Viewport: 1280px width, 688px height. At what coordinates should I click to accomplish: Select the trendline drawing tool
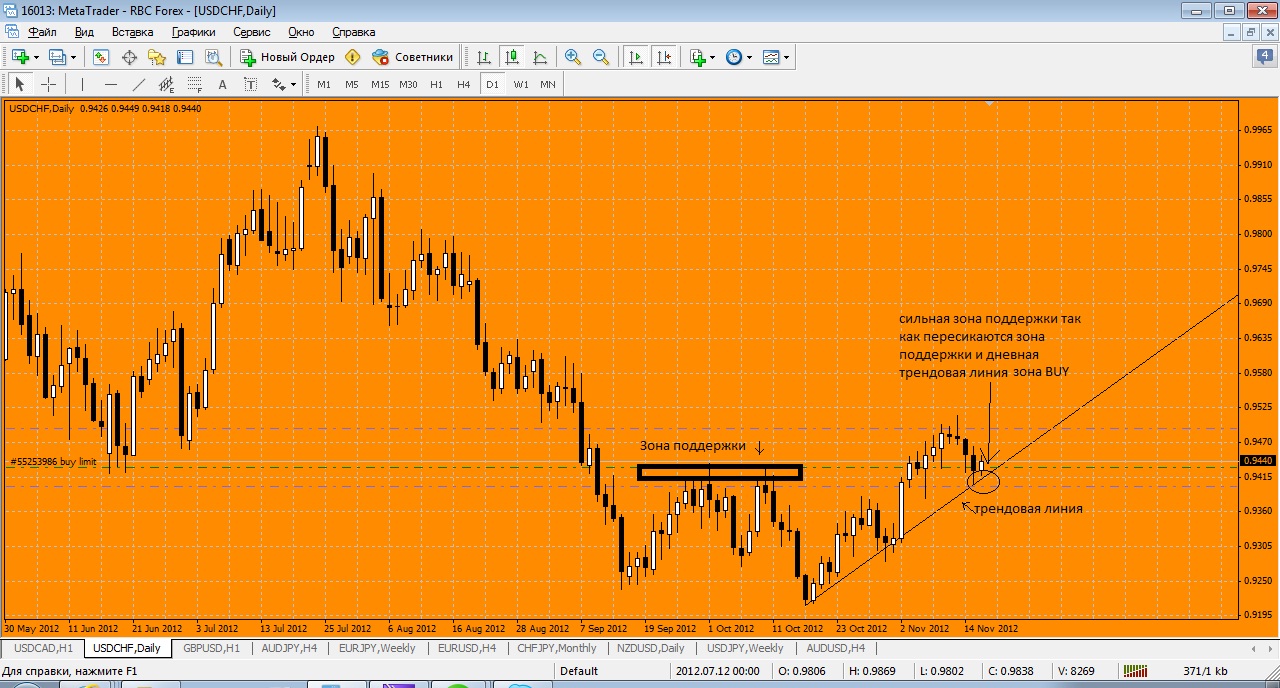[x=138, y=85]
